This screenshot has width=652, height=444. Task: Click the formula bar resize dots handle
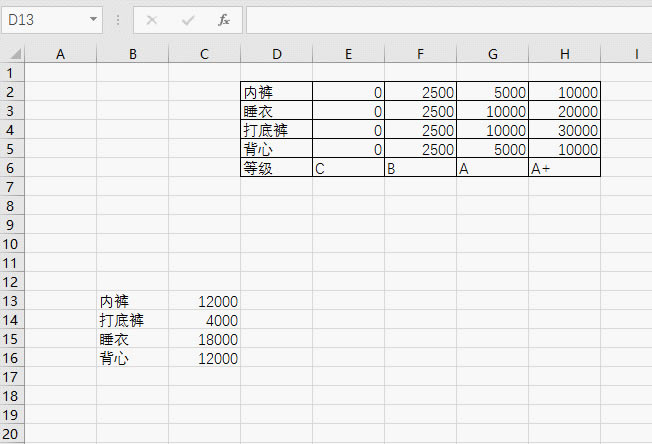[x=118, y=20]
